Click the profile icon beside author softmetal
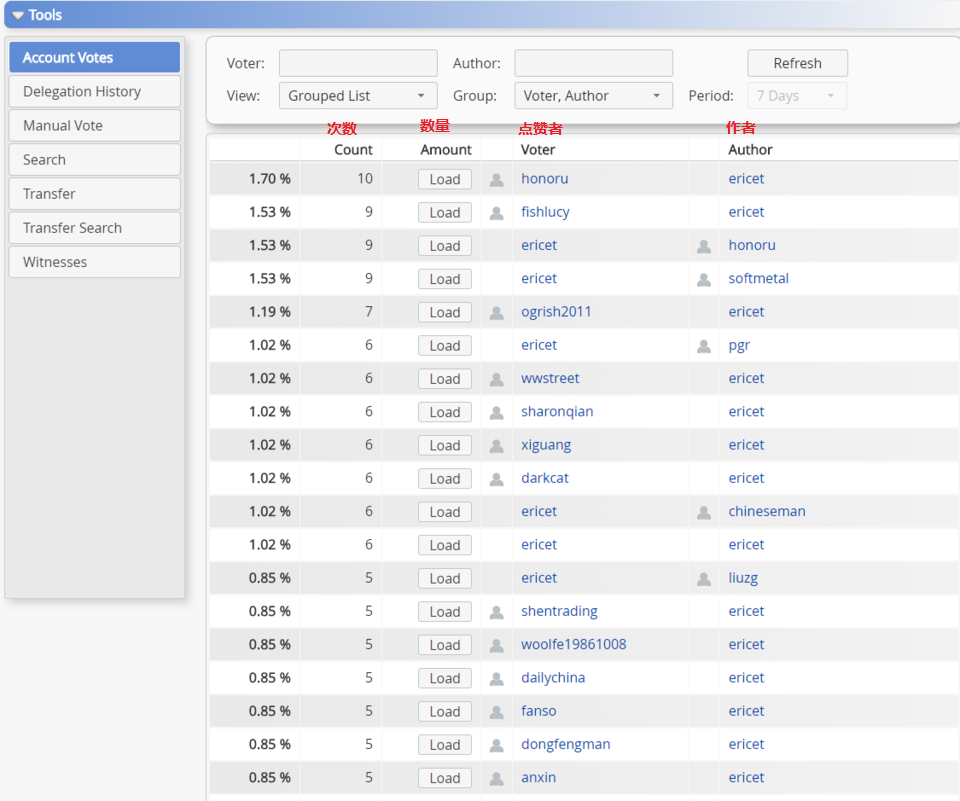Viewport: 960px width, 801px height. 704,279
